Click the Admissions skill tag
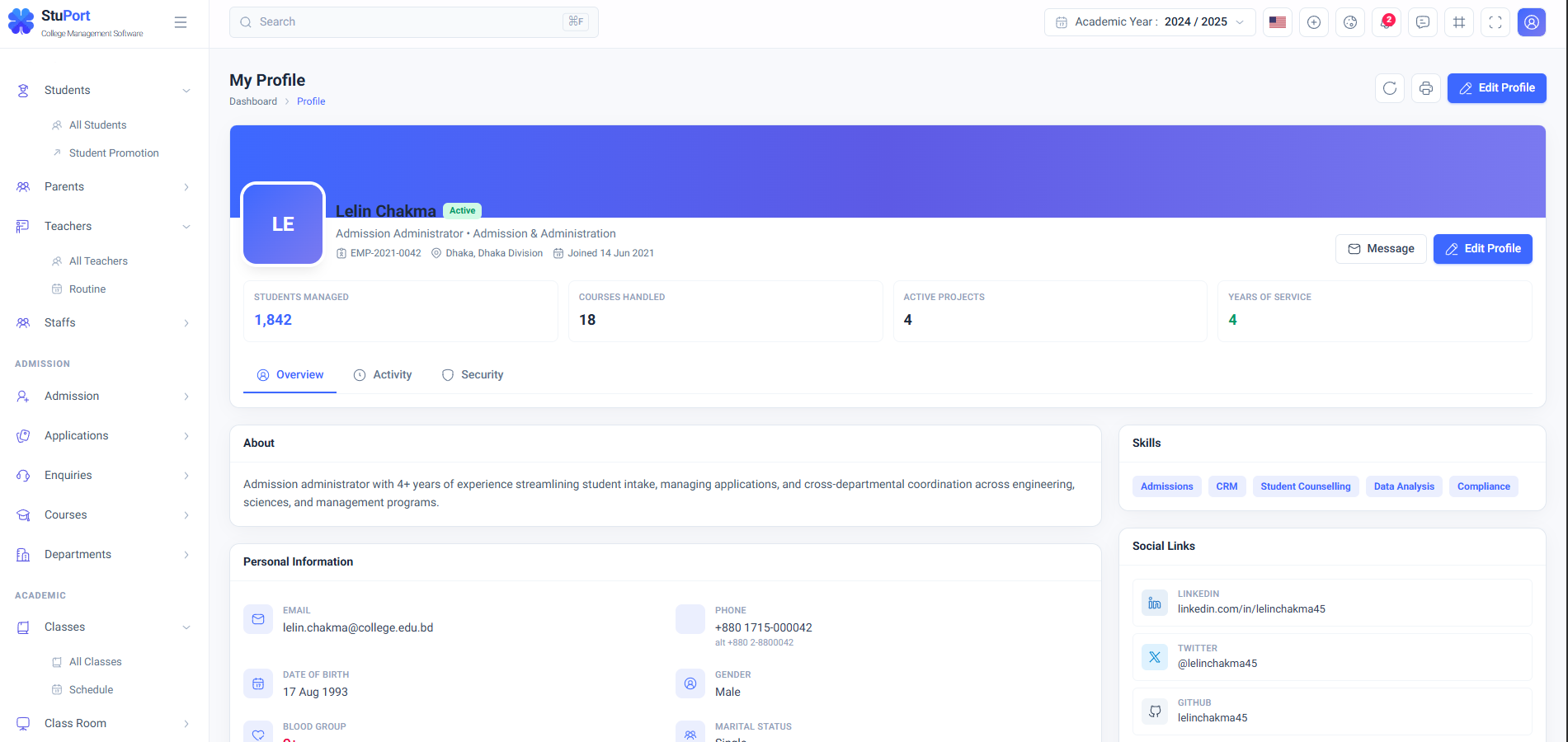The width and height of the screenshot is (1568, 742). (x=1166, y=486)
